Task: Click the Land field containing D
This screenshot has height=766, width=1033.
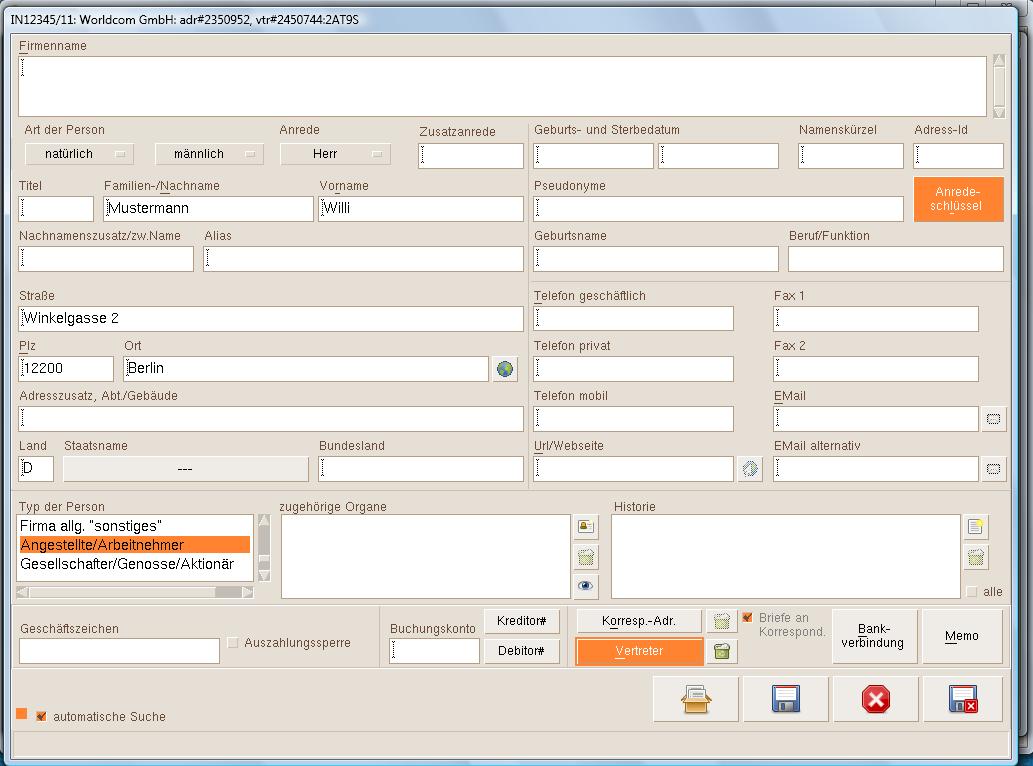Action: 36,469
